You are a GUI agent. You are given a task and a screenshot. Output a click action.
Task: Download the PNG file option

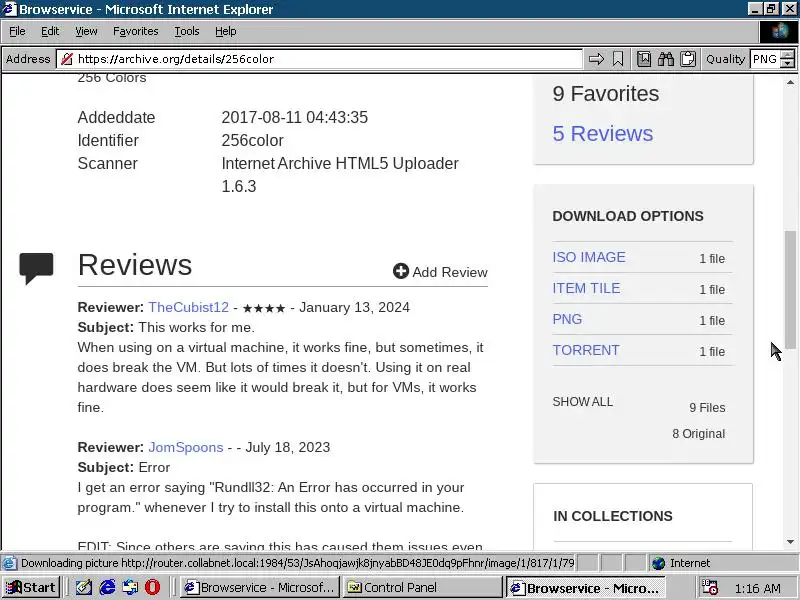[x=567, y=319]
